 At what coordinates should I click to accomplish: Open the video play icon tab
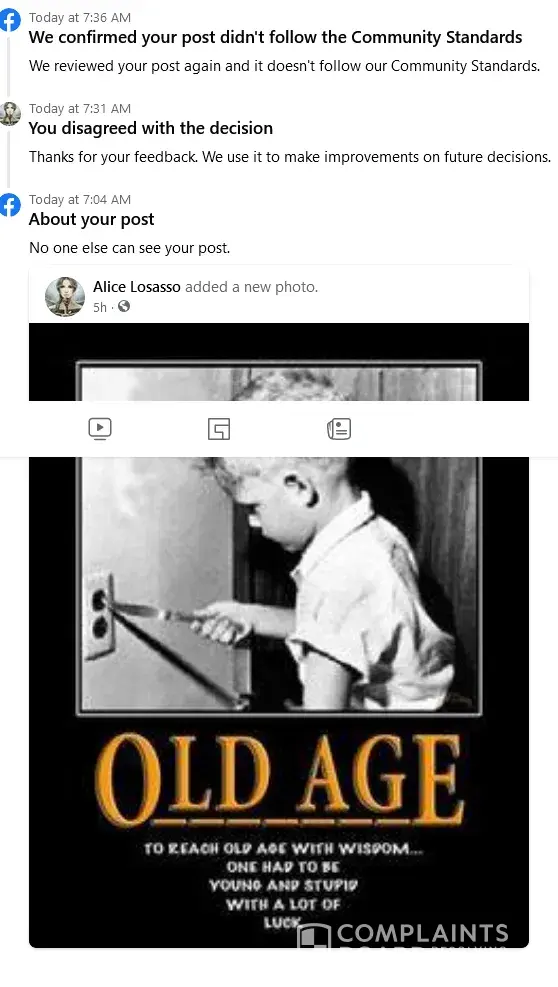[x=100, y=429]
